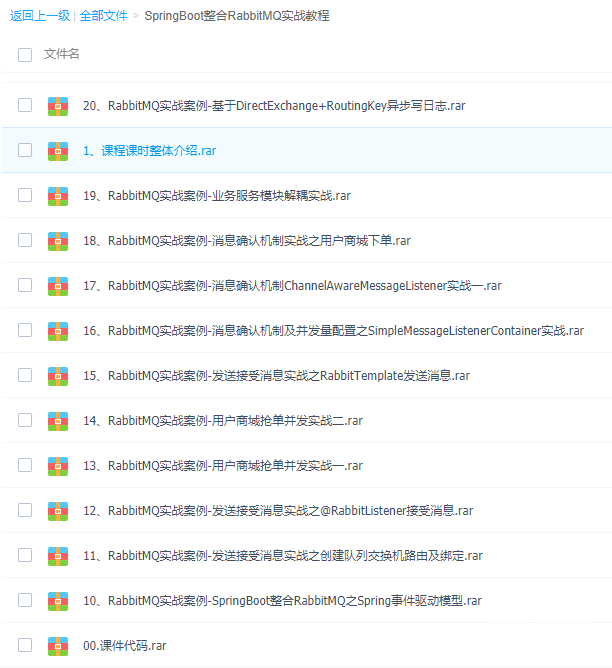Image resolution: width=612 pixels, height=668 pixels.
Task: Open 10、SpringBoot整合RabbitMQ之Spring事件驱动模型.rar
Action: 282,601
